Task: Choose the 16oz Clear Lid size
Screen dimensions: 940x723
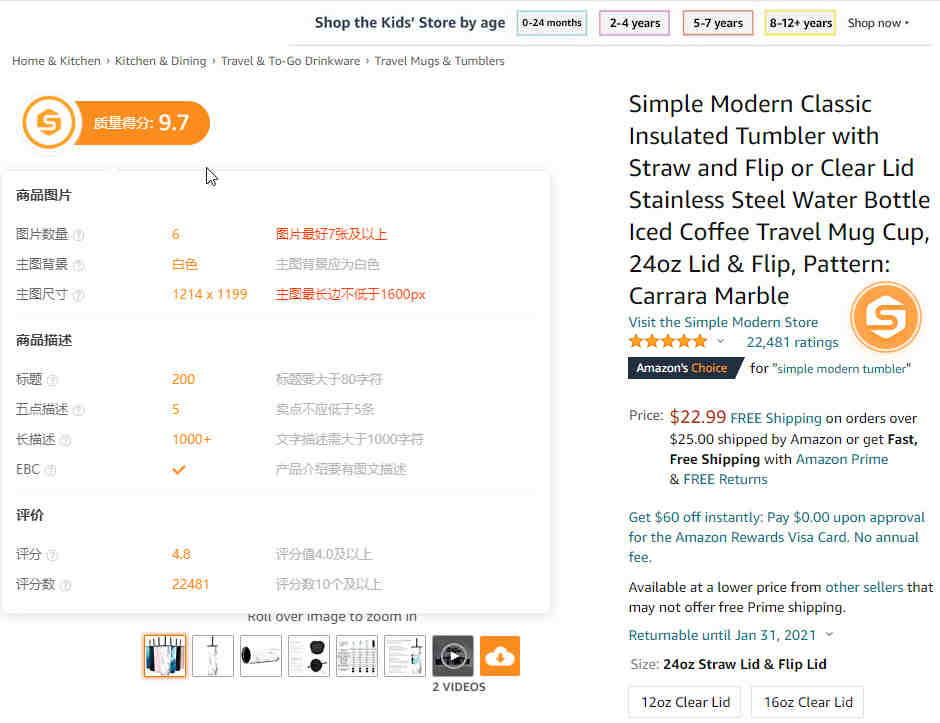Action: 808,702
